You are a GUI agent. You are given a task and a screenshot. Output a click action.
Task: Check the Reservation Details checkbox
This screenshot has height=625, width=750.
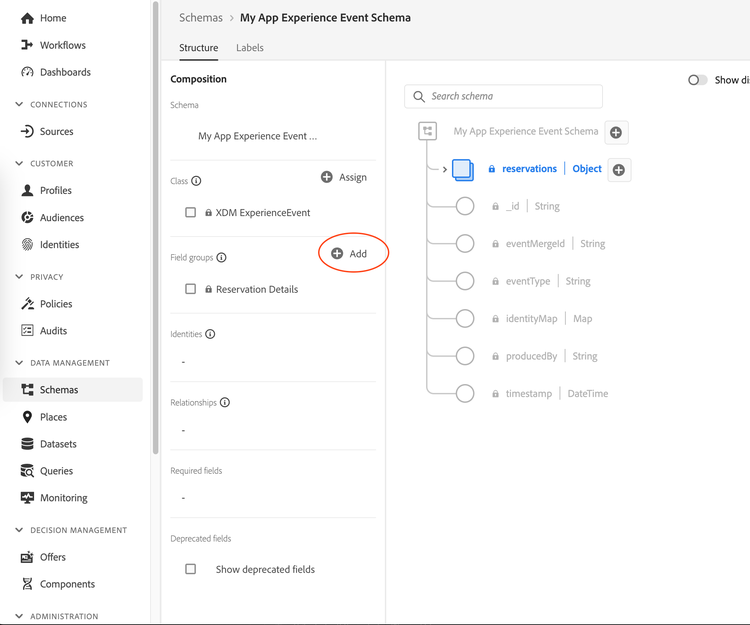[190, 289]
